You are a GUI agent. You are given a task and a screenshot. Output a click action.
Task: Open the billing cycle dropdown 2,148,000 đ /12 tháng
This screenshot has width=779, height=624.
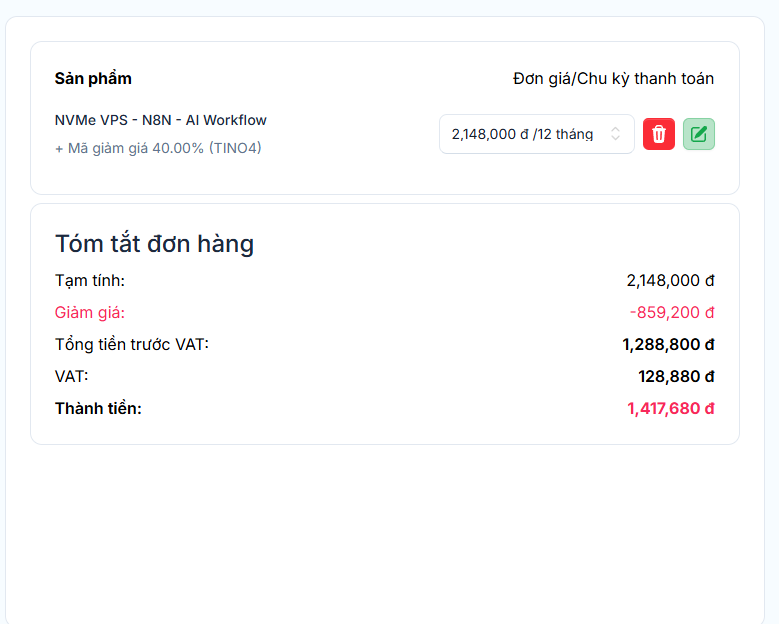[x=537, y=134]
